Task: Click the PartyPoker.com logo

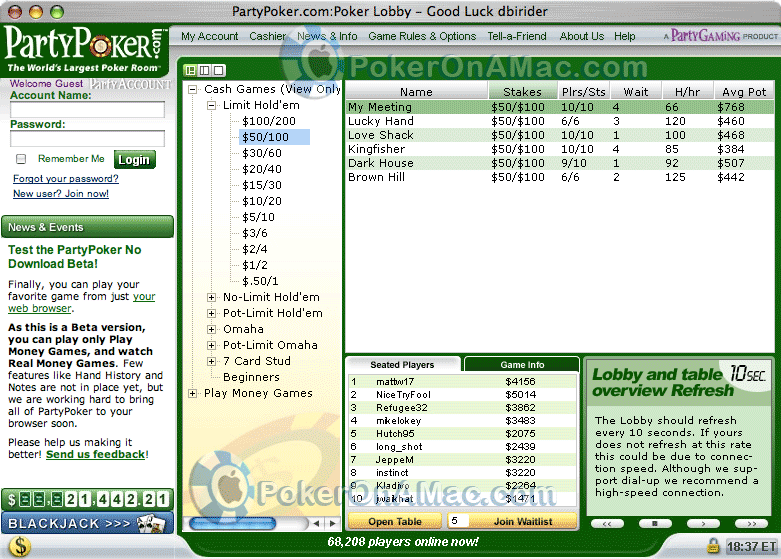Action: pyautogui.click(x=85, y=48)
